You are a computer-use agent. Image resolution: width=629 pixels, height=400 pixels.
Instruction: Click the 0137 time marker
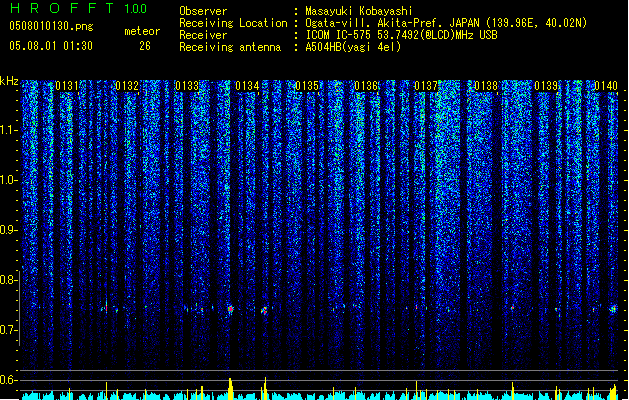(426, 86)
